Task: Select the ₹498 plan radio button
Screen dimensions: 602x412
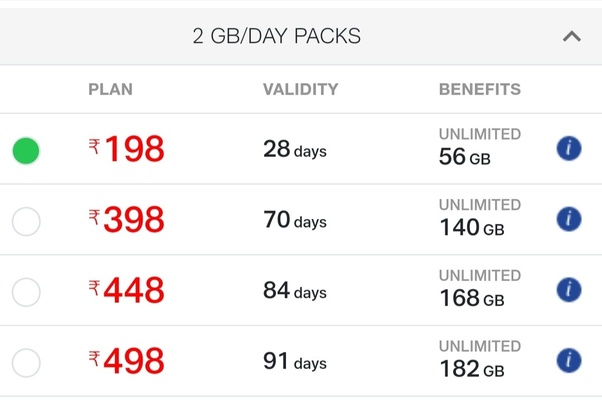Action: 26,362
